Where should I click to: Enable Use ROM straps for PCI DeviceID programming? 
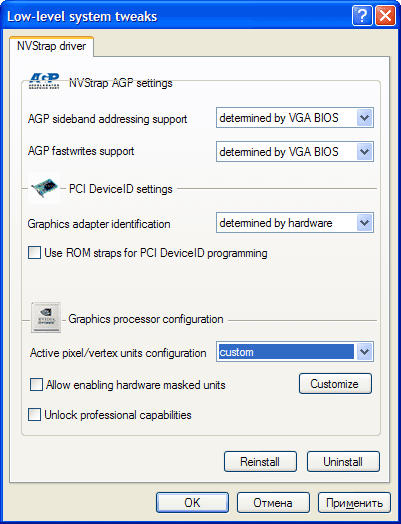[34, 253]
